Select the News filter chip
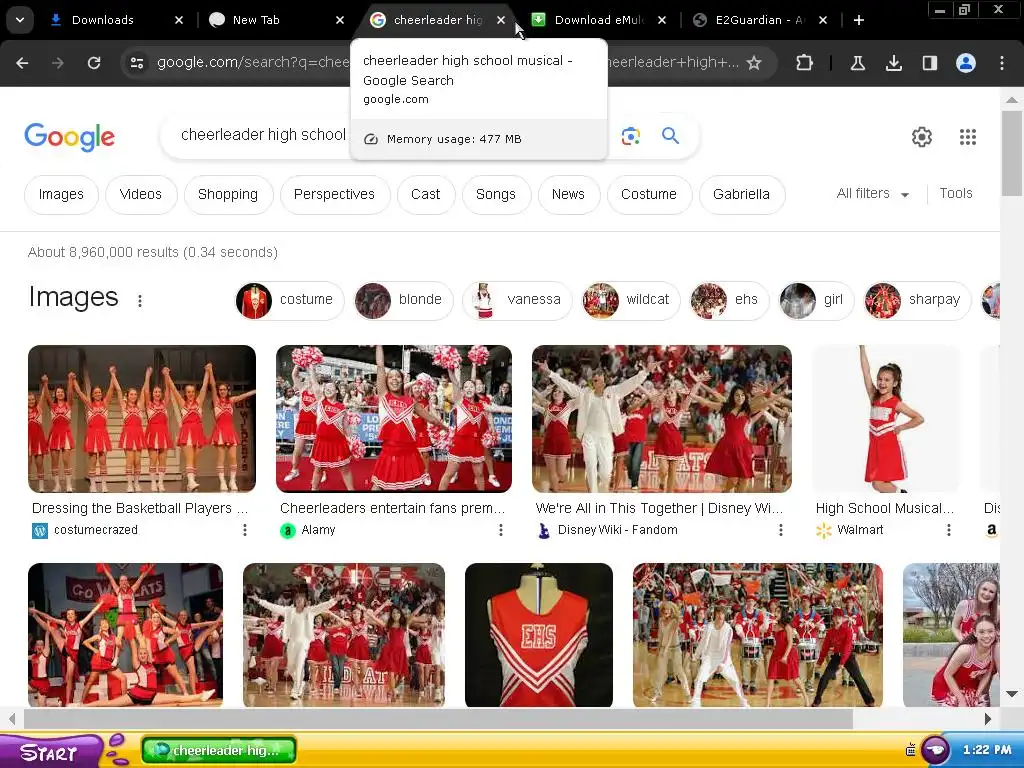1024x768 pixels. (568, 195)
